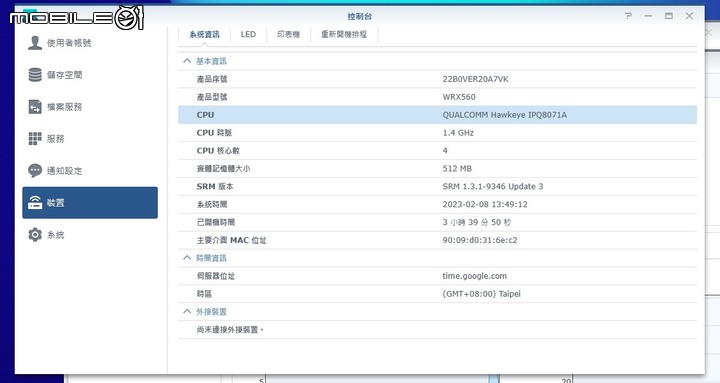Image resolution: width=720 pixels, height=383 pixels.
Task: Select the 系統時間 label
Action: (x=212, y=204)
